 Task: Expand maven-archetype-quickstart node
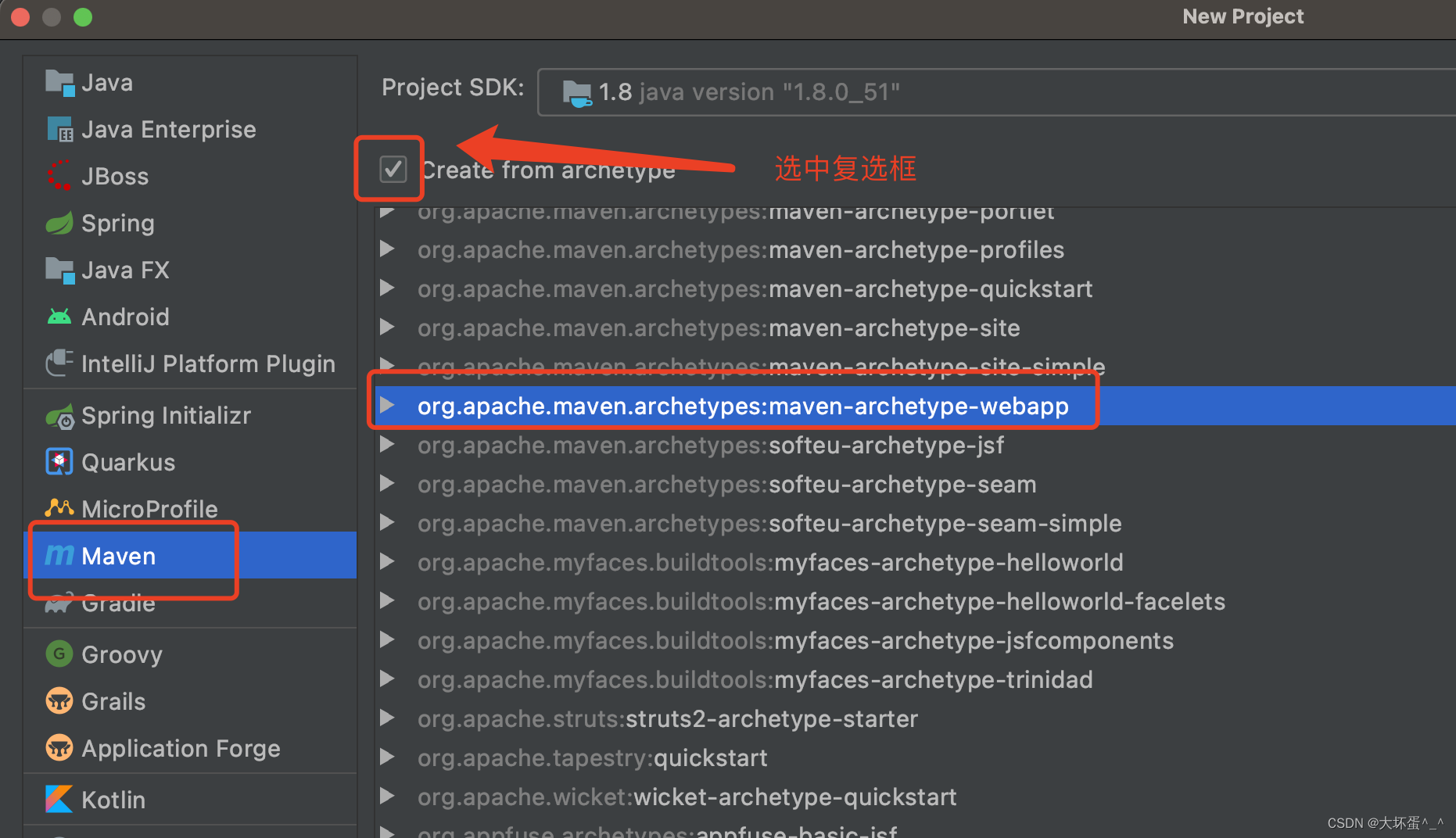(x=387, y=288)
